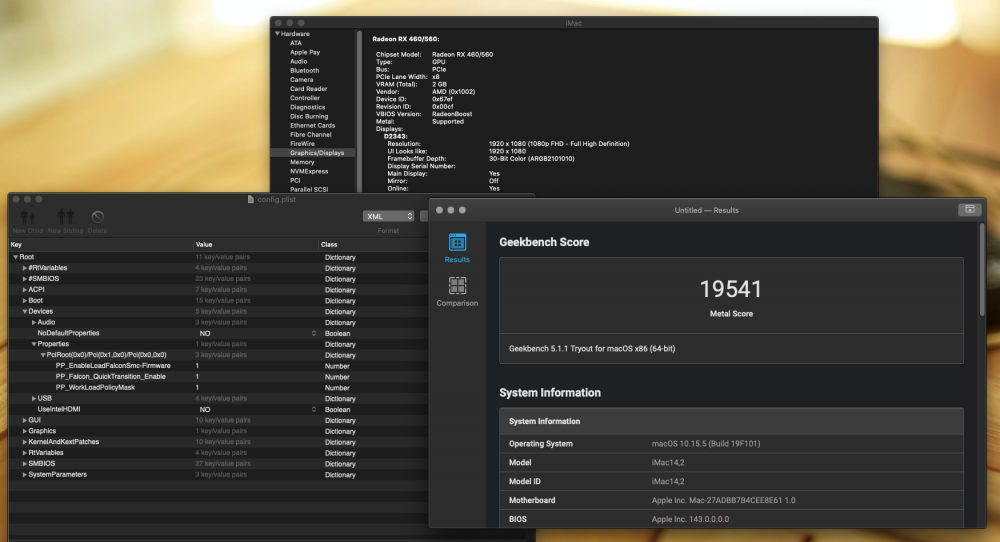Select the PP_WorkLoadPolicyMask row

click(219, 388)
